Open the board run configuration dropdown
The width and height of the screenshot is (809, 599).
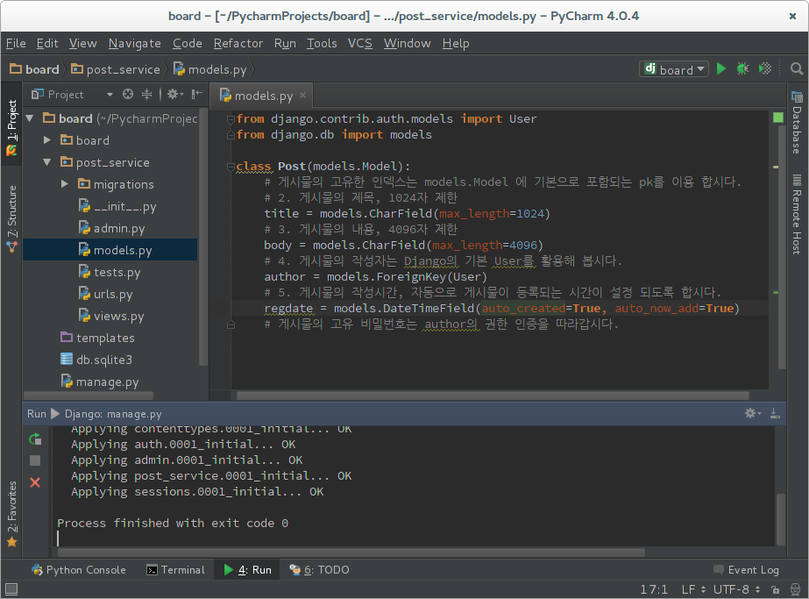click(673, 69)
